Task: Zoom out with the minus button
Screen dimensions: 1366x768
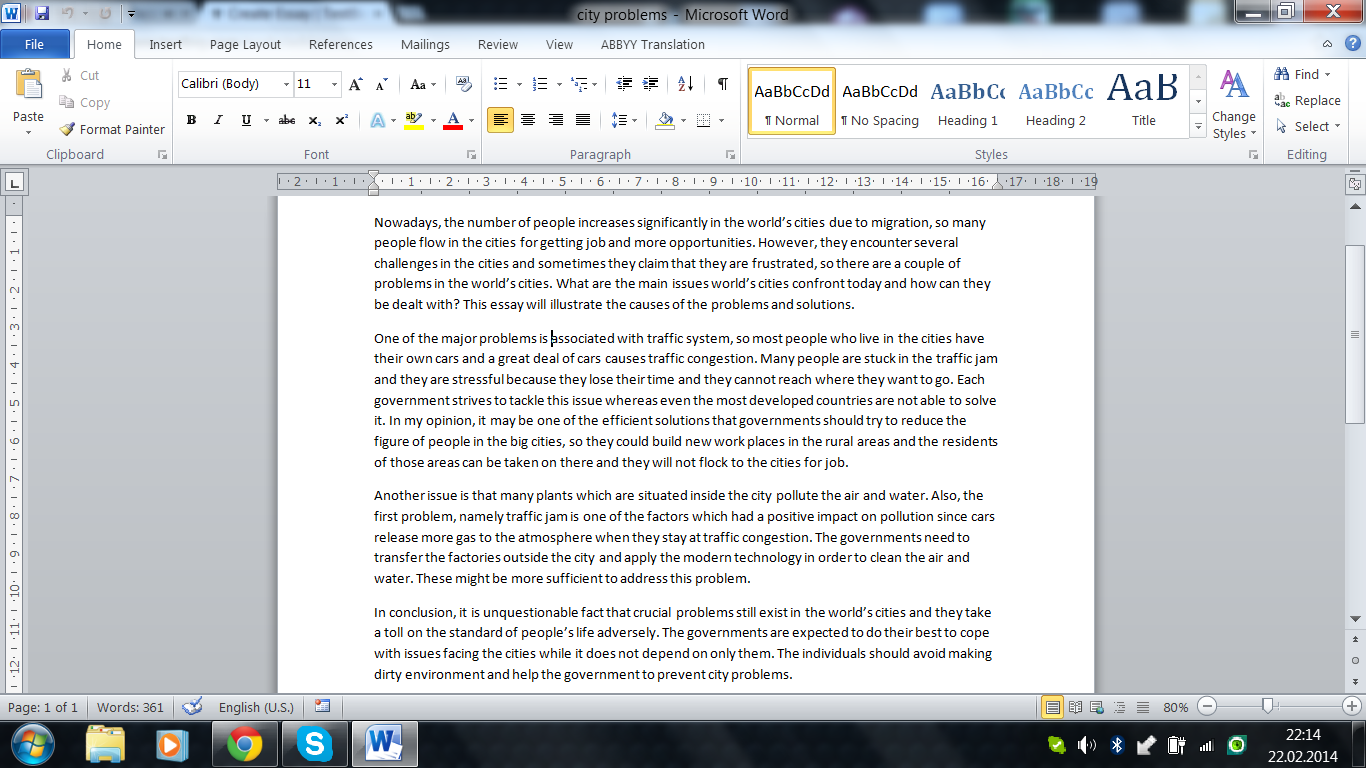Action: (x=1207, y=707)
